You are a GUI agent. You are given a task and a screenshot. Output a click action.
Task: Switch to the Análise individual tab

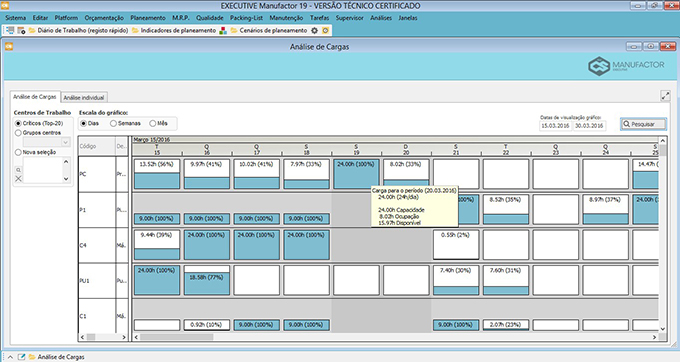84,98
